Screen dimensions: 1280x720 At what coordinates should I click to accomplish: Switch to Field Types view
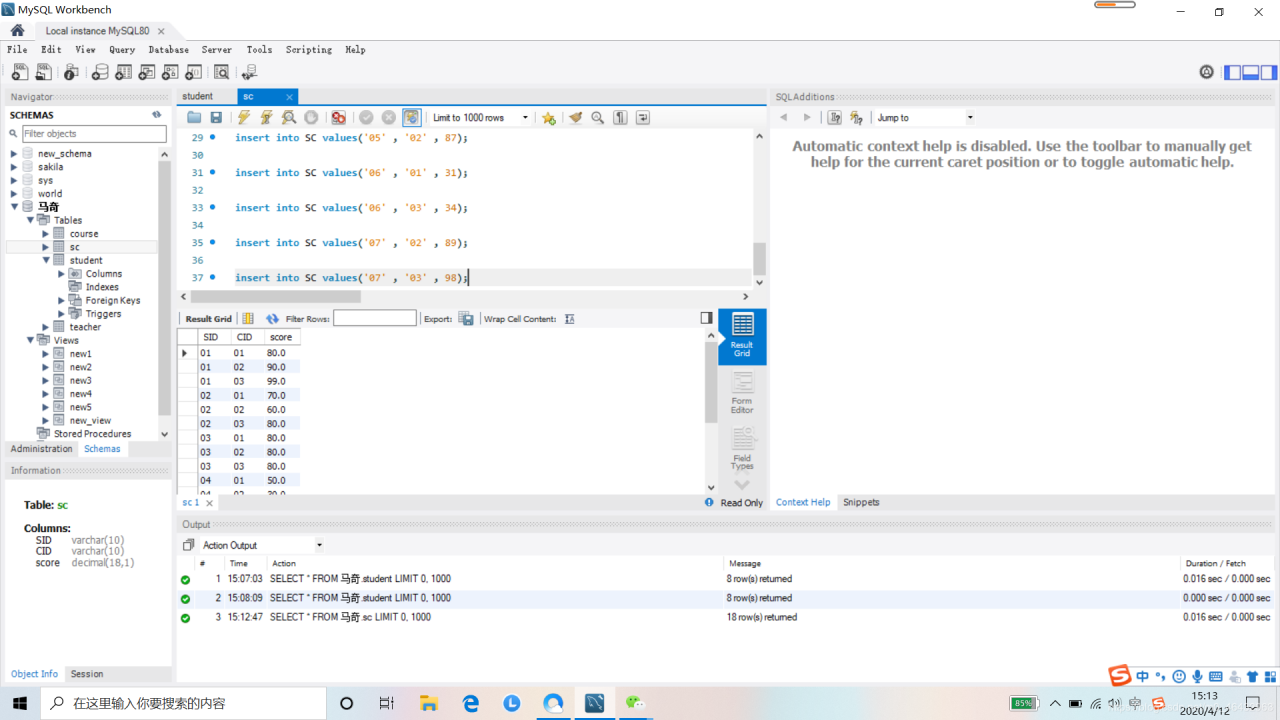(742, 449)
